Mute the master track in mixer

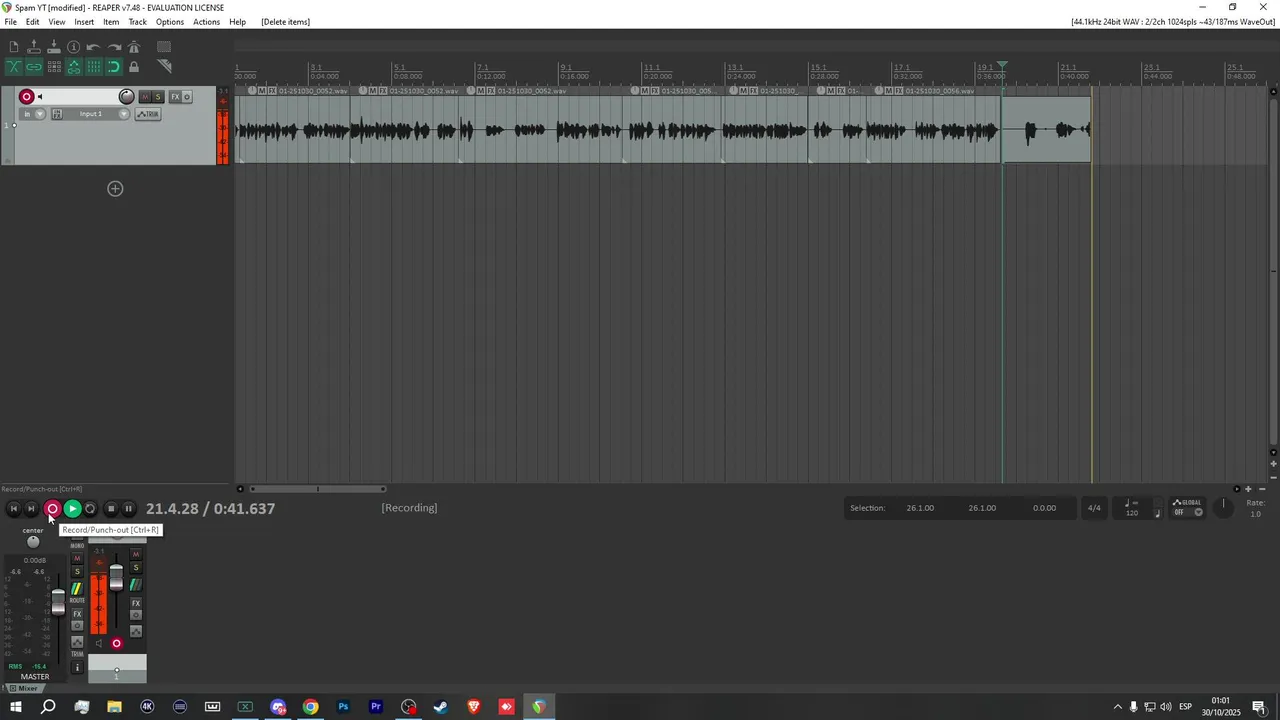(x=77, y=558)
